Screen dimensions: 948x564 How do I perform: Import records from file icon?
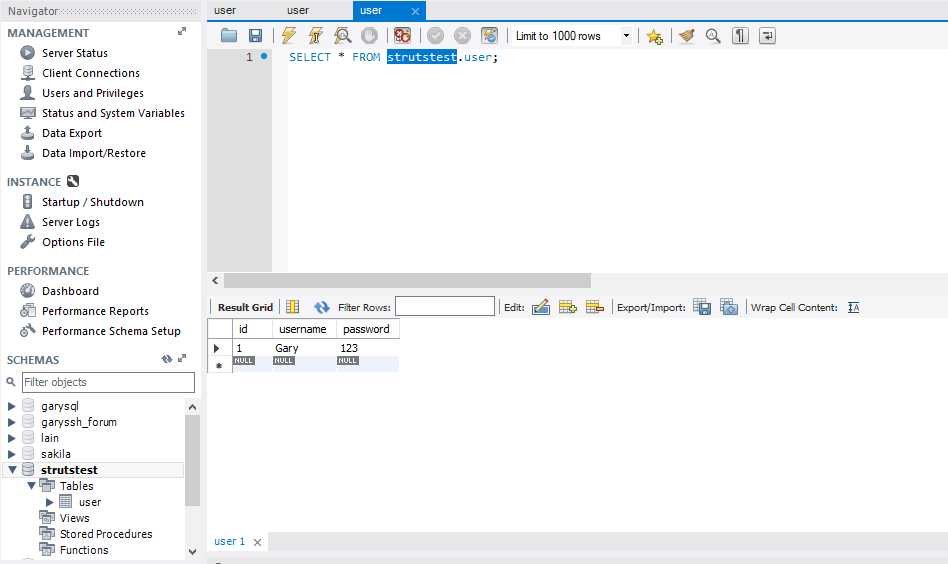click(729, 307)
